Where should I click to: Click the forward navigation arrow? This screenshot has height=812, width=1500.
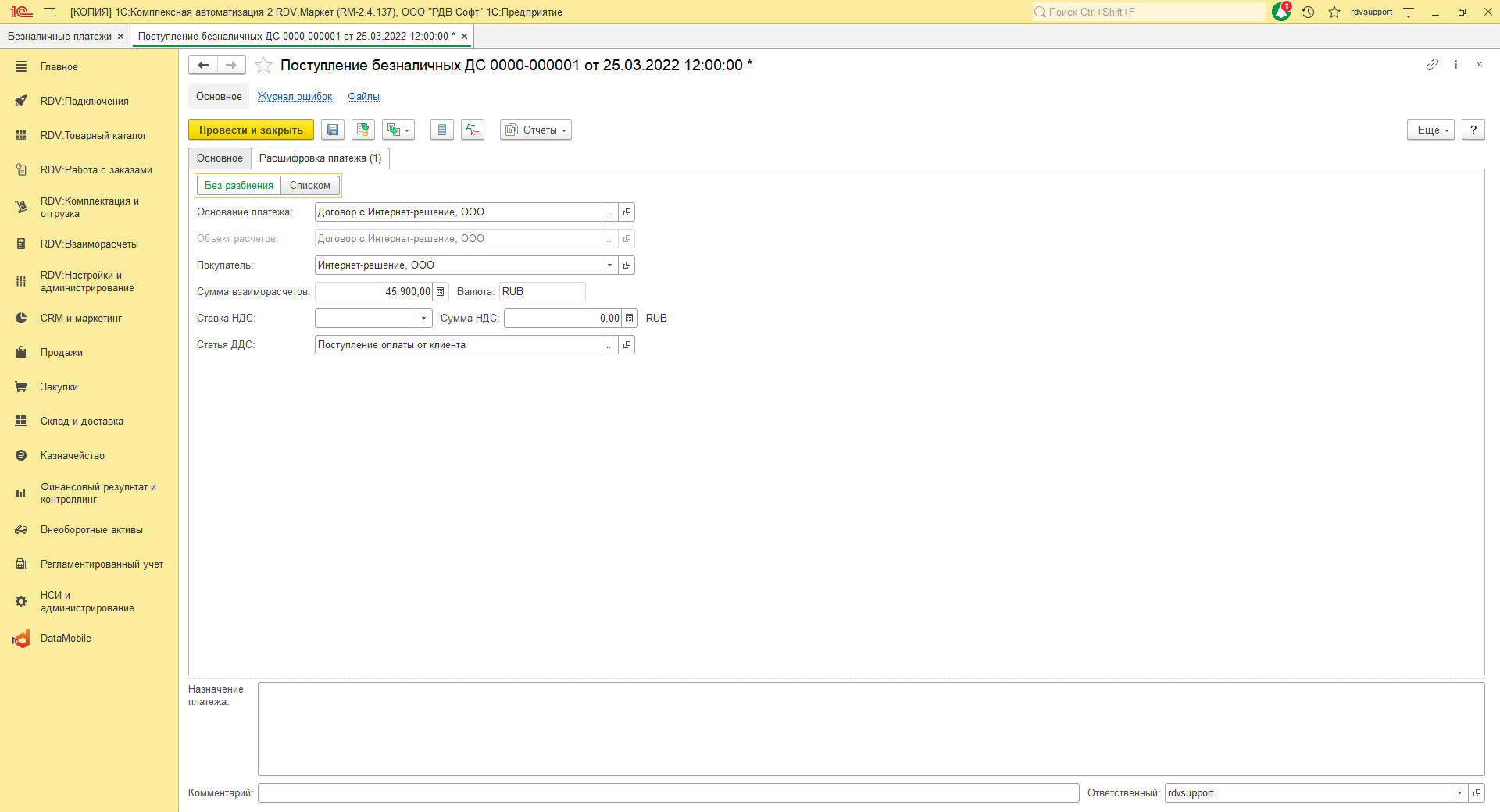click(x=231, y=66)
